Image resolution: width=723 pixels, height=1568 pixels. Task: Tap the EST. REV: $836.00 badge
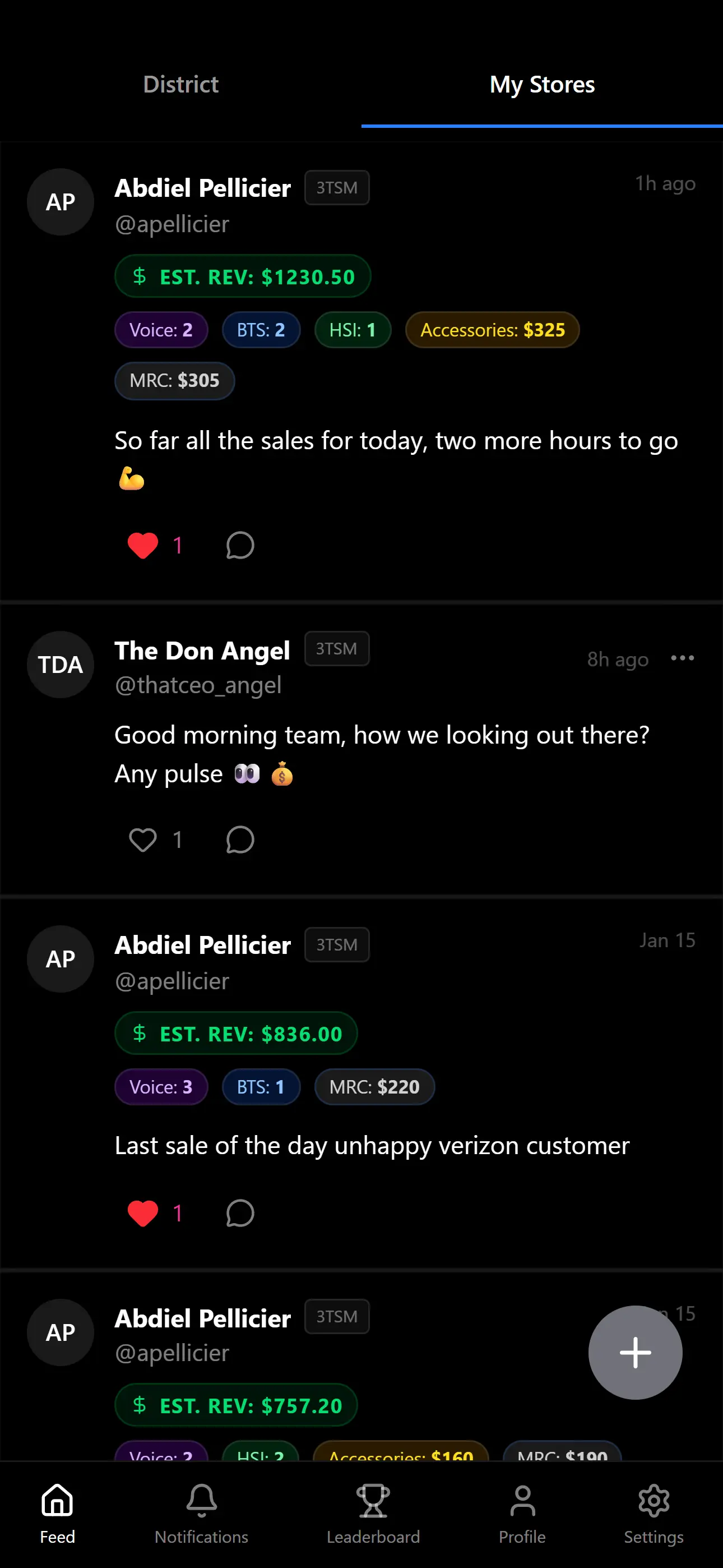[236, 1034]
